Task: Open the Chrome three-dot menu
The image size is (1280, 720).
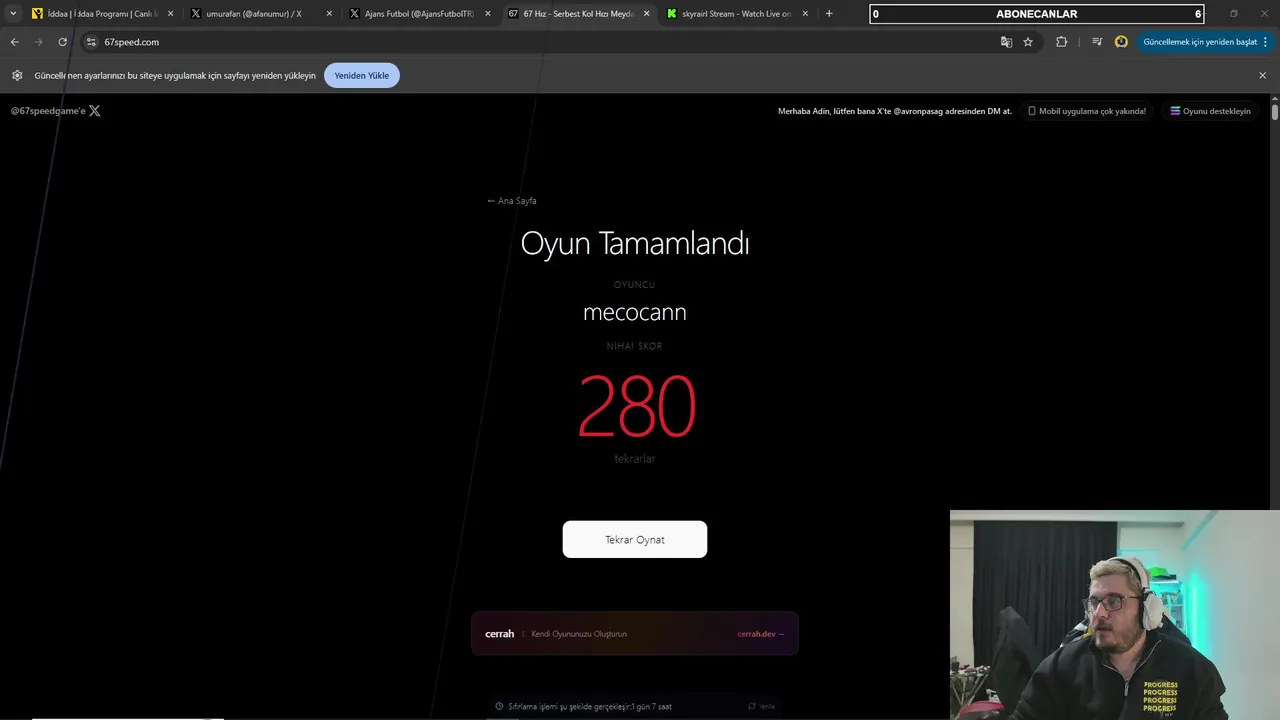Action: click(x=1265, y=42)
